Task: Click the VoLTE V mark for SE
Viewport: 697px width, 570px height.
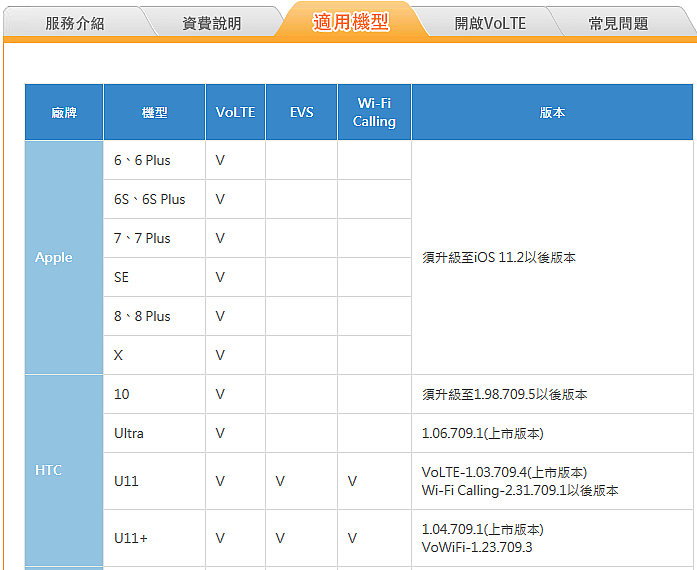Action: (220, 277)
